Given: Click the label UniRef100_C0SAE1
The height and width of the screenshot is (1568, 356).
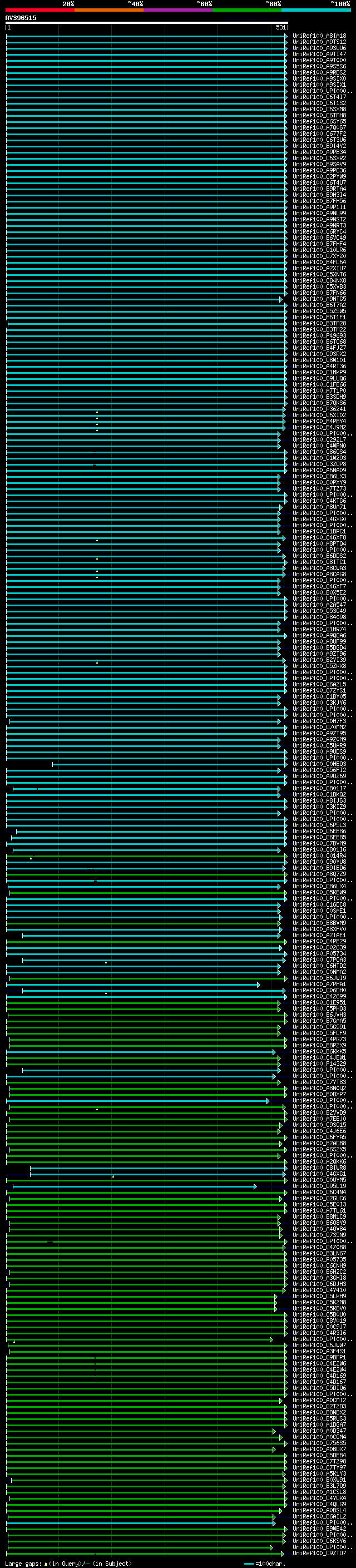Looking at the screenshot, I should [x=319, y=911].
